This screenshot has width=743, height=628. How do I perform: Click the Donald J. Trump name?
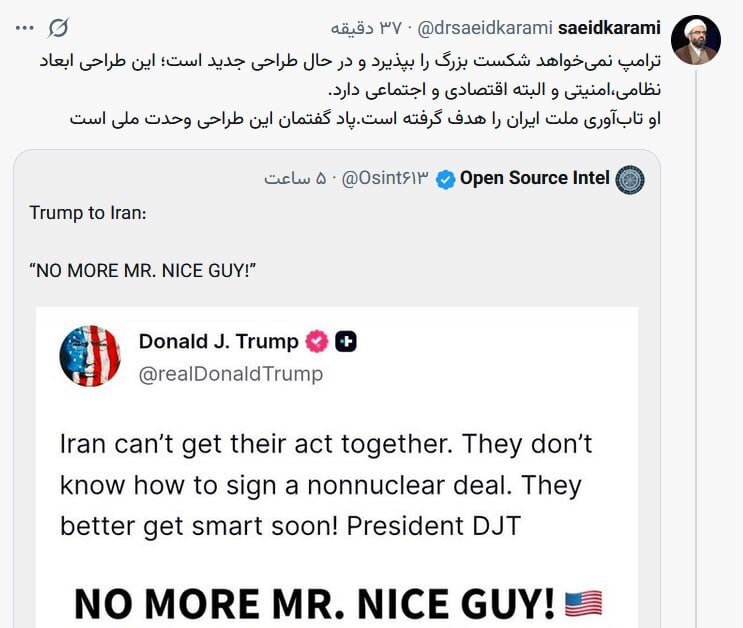point(218,341)
